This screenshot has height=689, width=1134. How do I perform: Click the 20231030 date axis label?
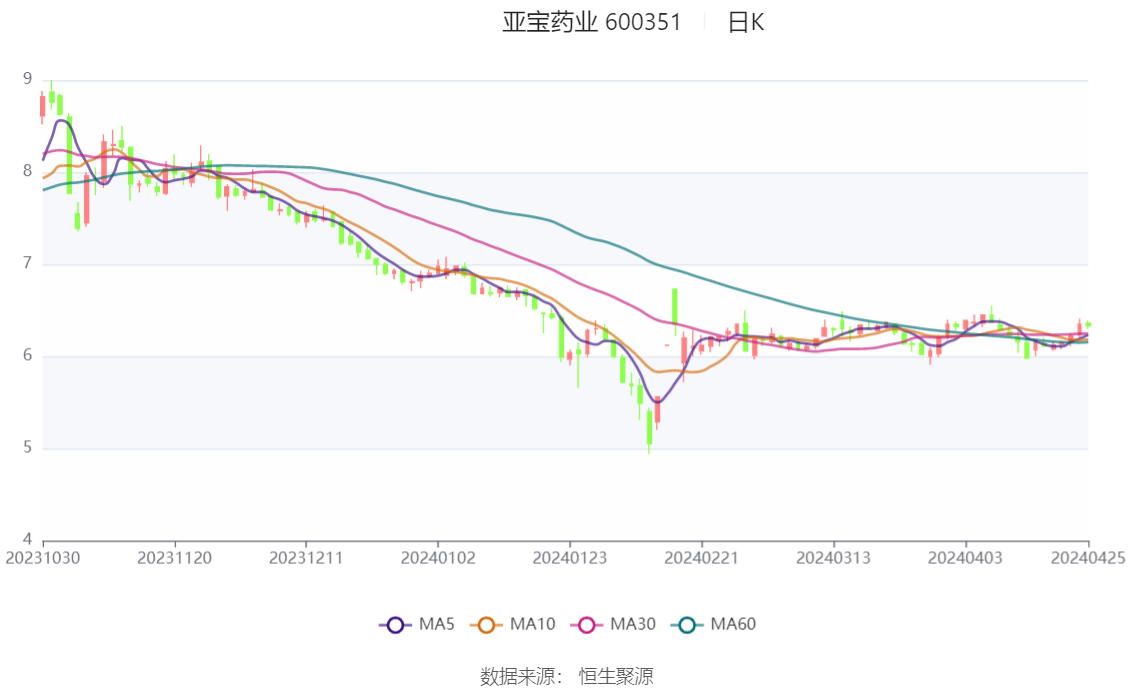[x=43, y=558]
